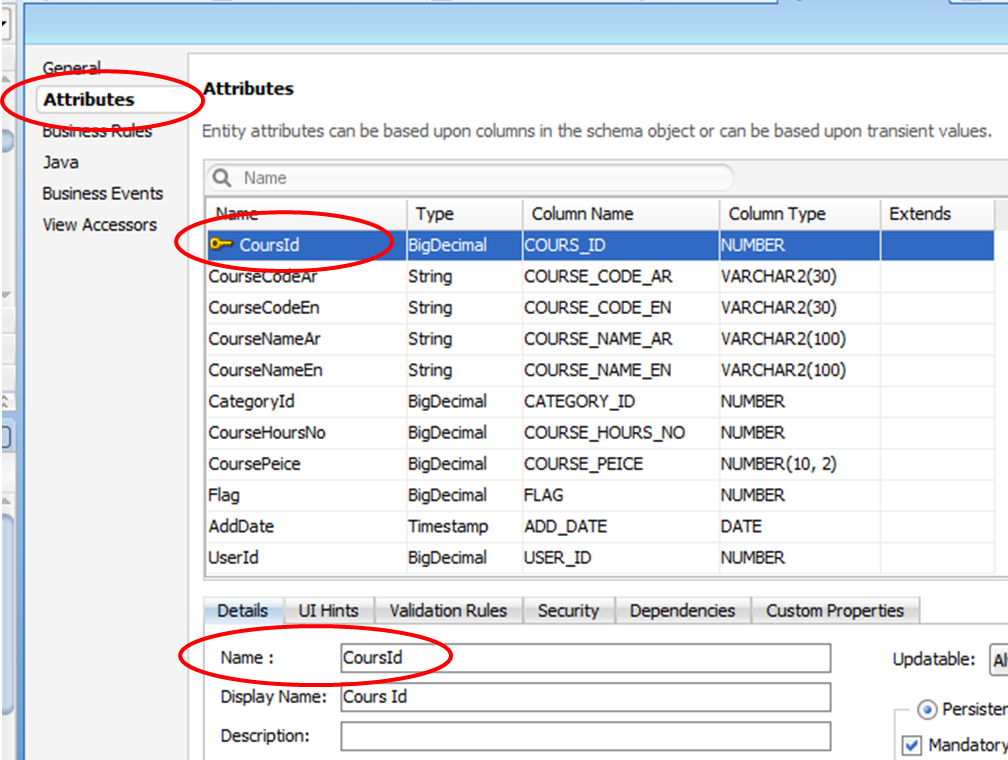Select the CourseNameEn attribute row
The height and width of the screenshot is (760, 1008).
(265, 370)
